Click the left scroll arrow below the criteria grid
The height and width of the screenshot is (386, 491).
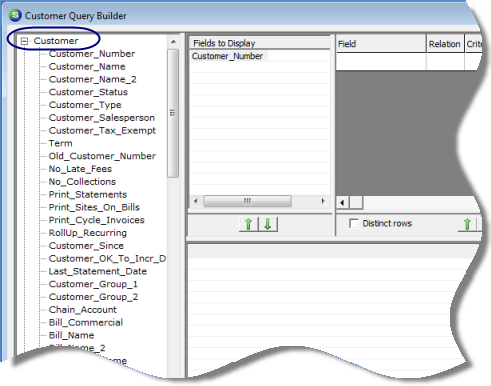coord(342,202)
